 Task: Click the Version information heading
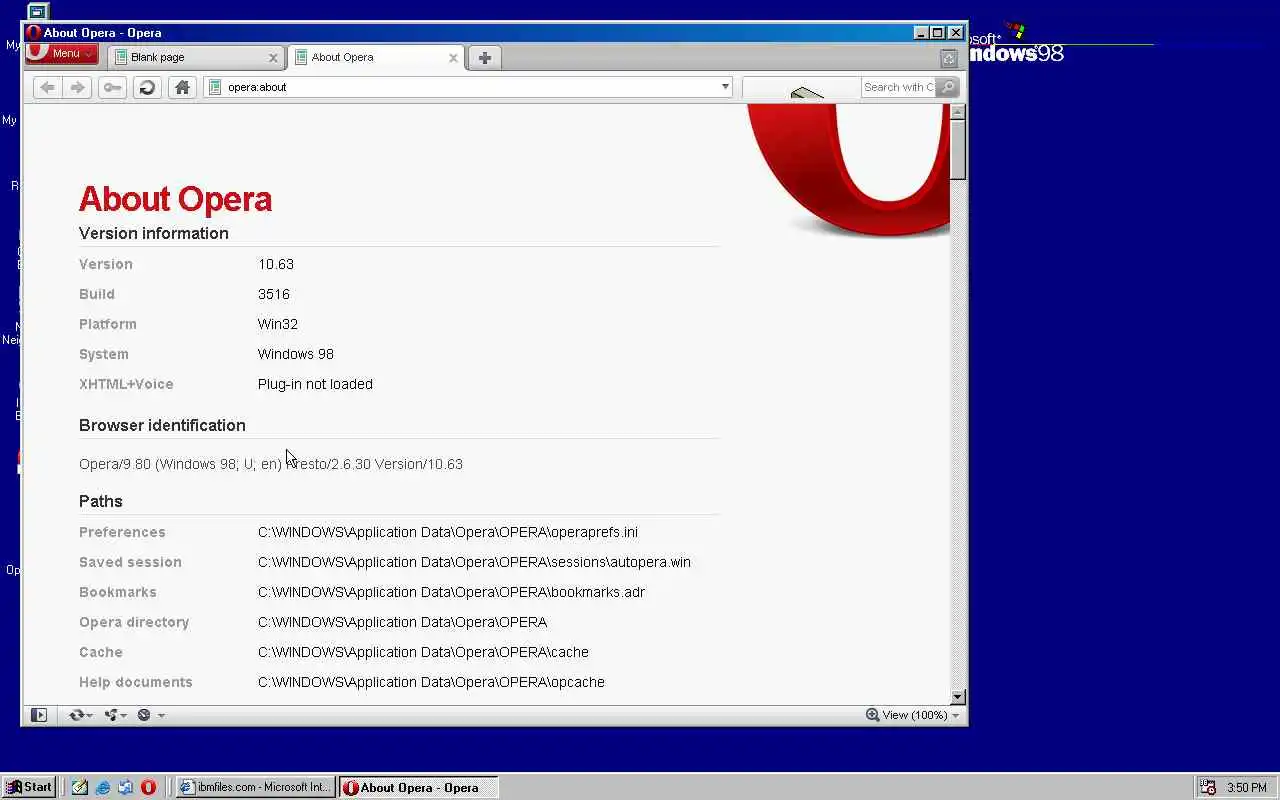pyautogui.click(x=154, y=233)
